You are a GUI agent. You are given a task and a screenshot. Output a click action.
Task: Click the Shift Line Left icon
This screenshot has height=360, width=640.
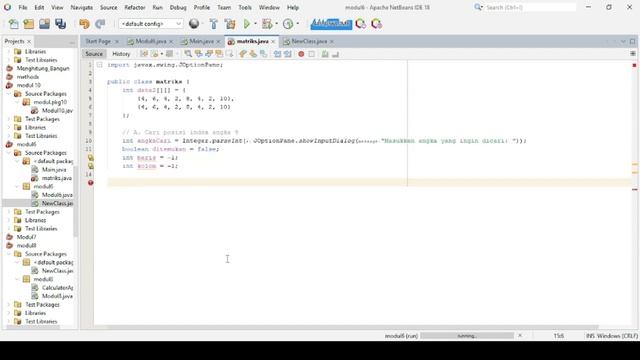(278, 54)
